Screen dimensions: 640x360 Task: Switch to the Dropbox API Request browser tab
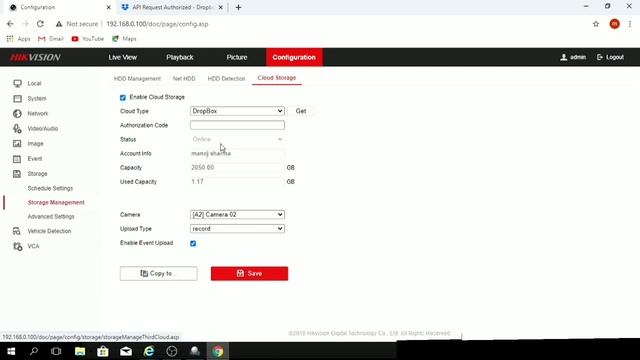click(172, 7)
